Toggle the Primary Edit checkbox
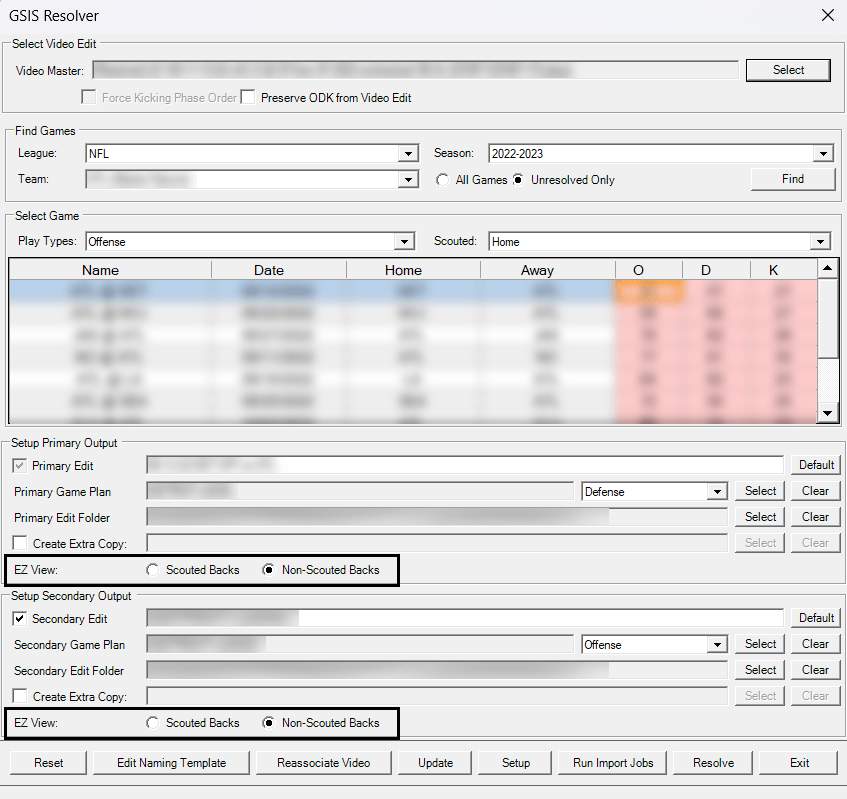This screenshot has height=799, width=847. 19,466
